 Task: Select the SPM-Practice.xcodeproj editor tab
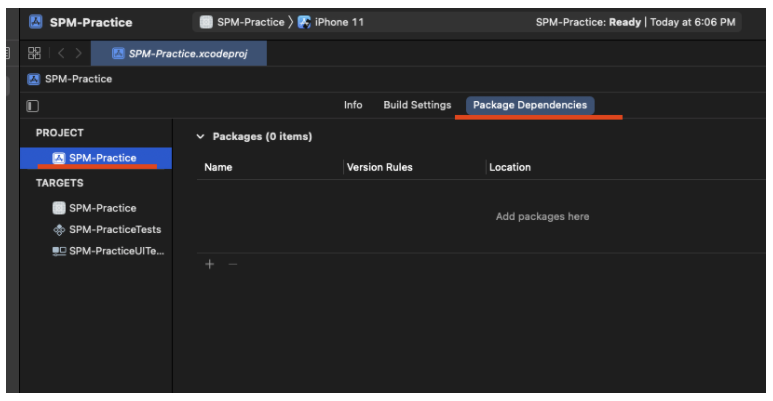coord(179,53)
